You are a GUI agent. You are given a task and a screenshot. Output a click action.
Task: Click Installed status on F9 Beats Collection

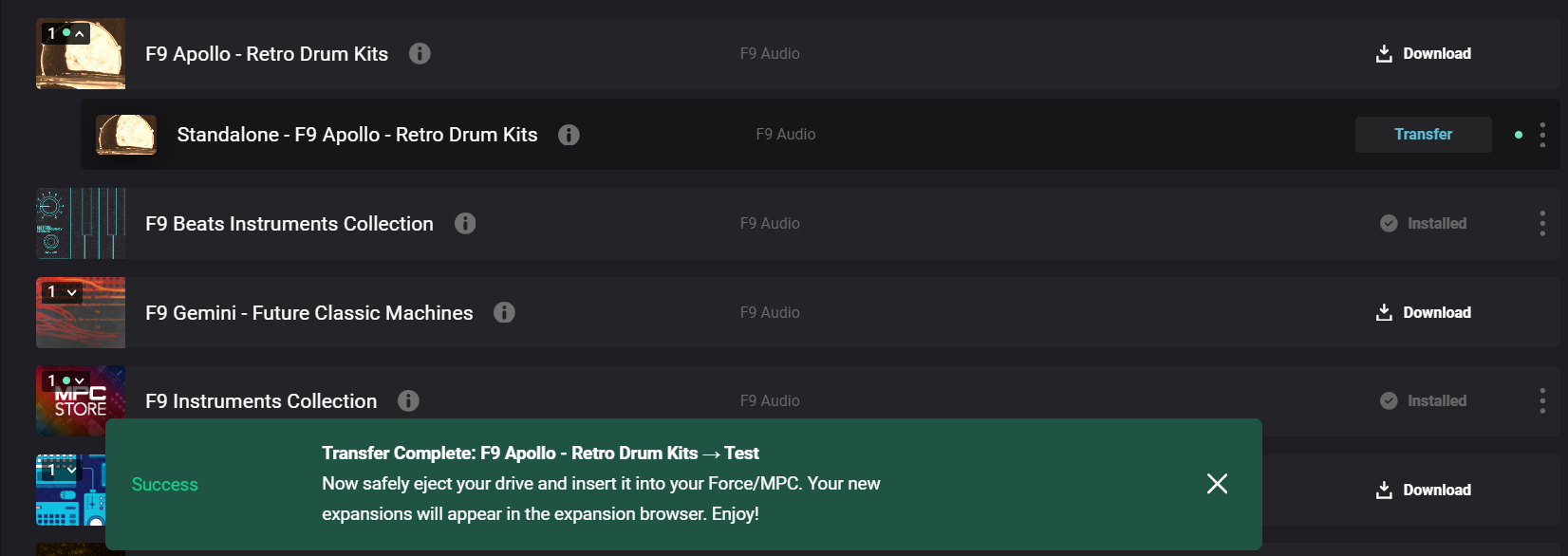click(1424, 224)
